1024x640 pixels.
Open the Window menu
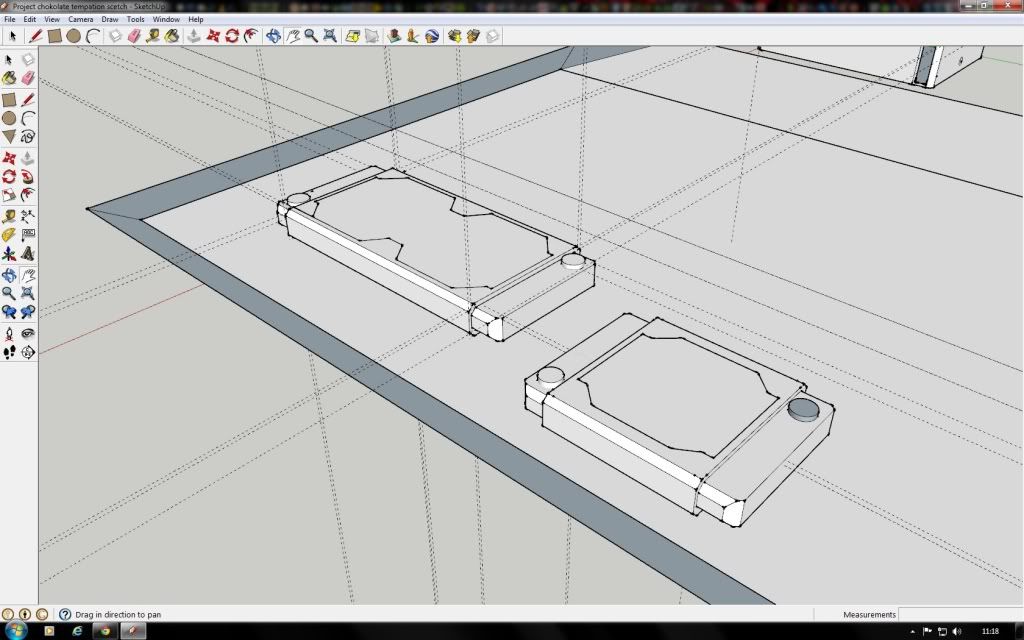click(166, 20)
